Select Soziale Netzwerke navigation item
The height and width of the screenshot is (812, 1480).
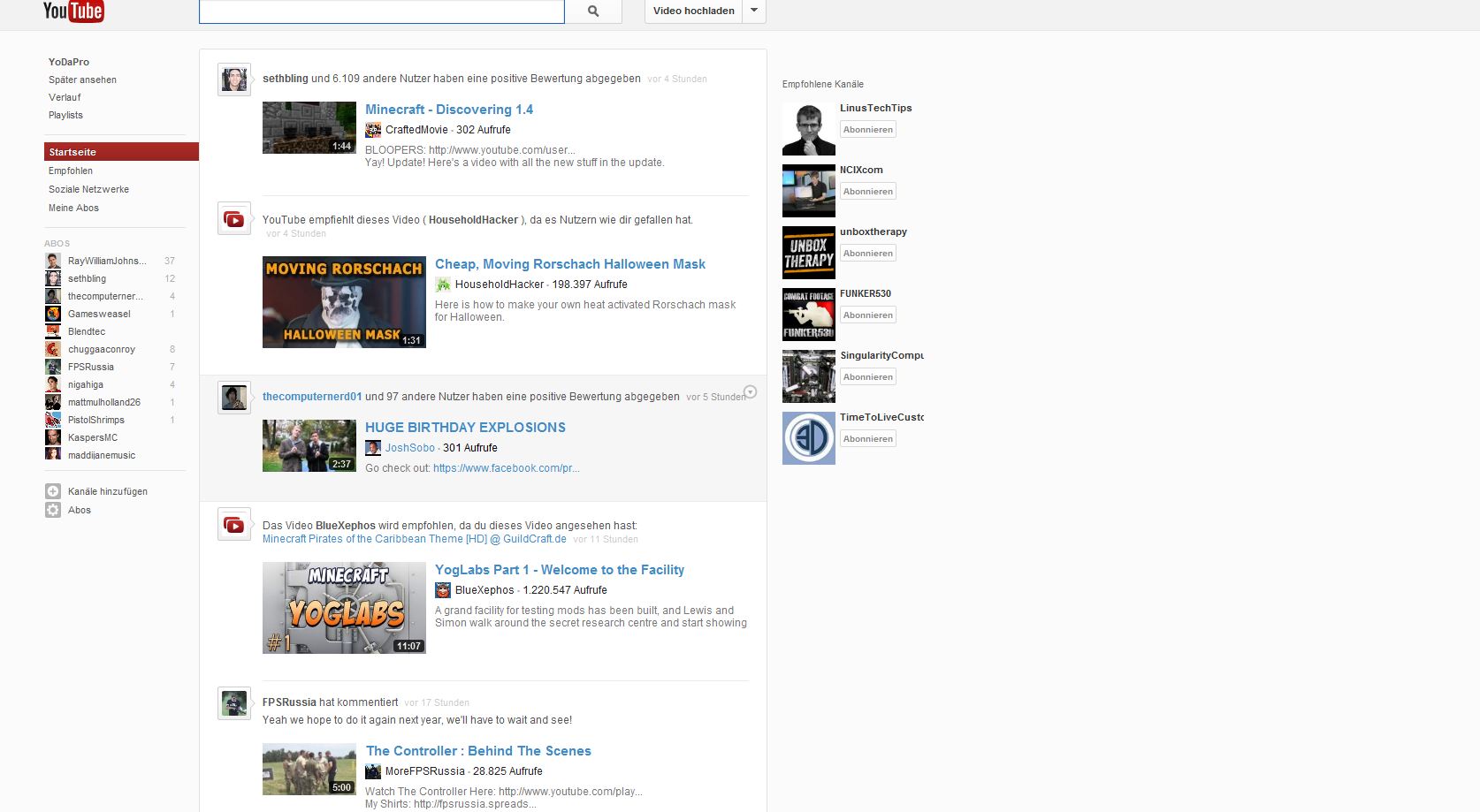88,189
